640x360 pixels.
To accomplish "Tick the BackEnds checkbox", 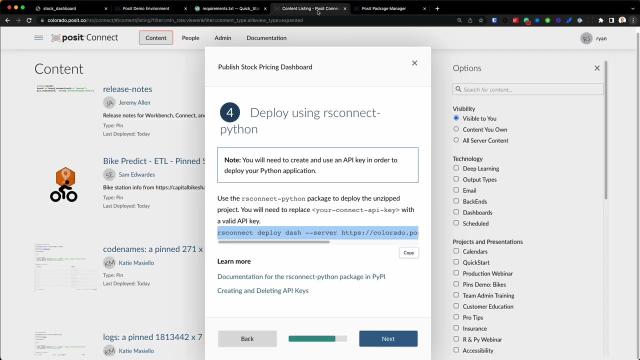I will [x=456, y=201].
